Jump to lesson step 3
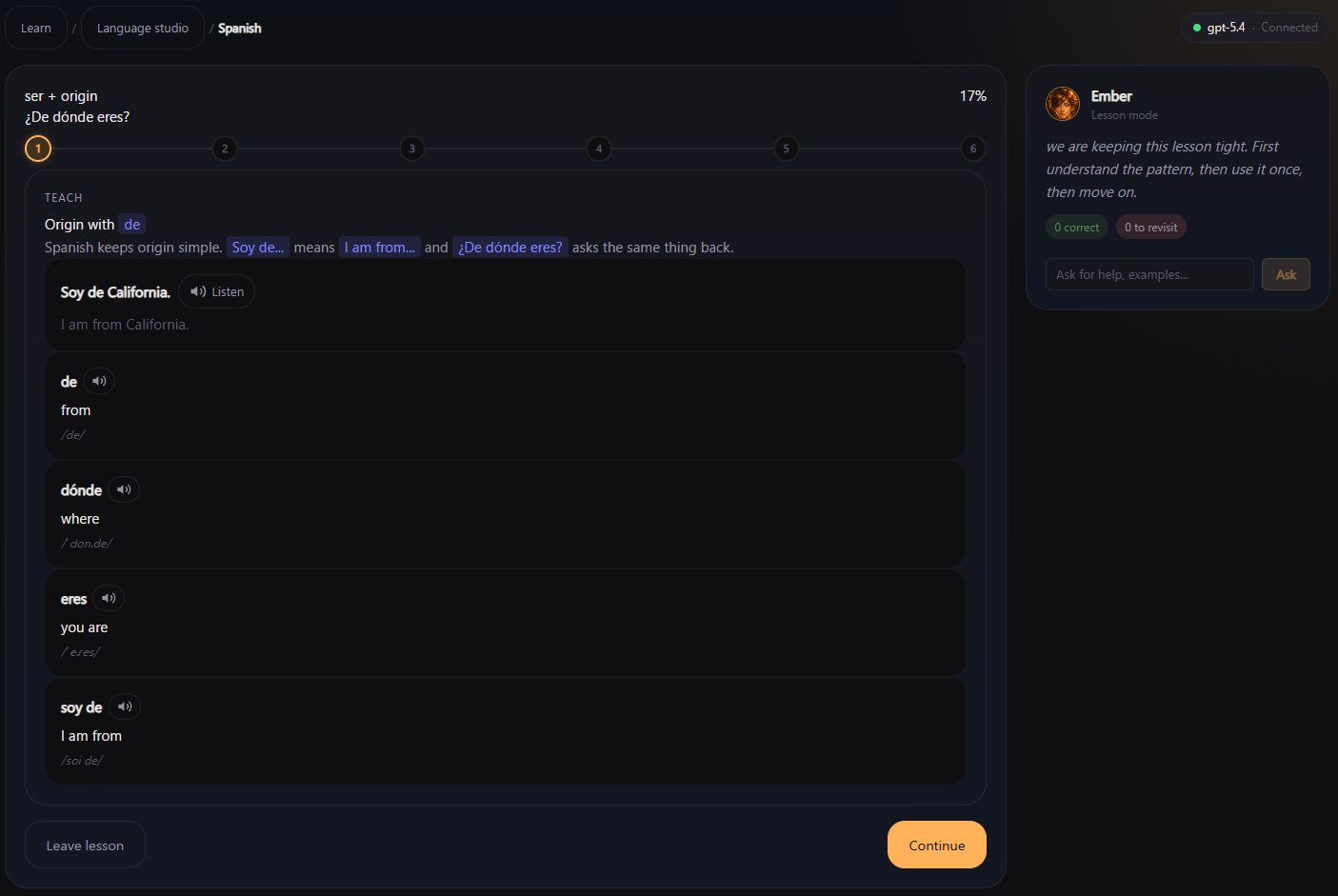Screen dimensions: 1338x896 411,149
